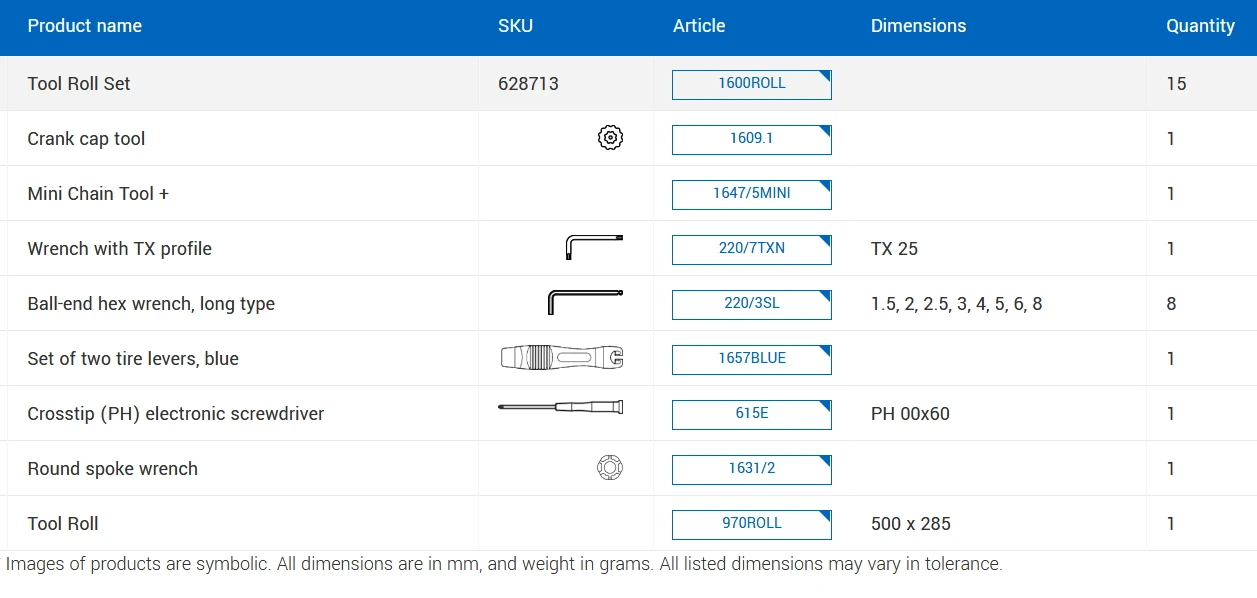Open article 1657BLUE
1257x598 pixels.
click(751, 359)
